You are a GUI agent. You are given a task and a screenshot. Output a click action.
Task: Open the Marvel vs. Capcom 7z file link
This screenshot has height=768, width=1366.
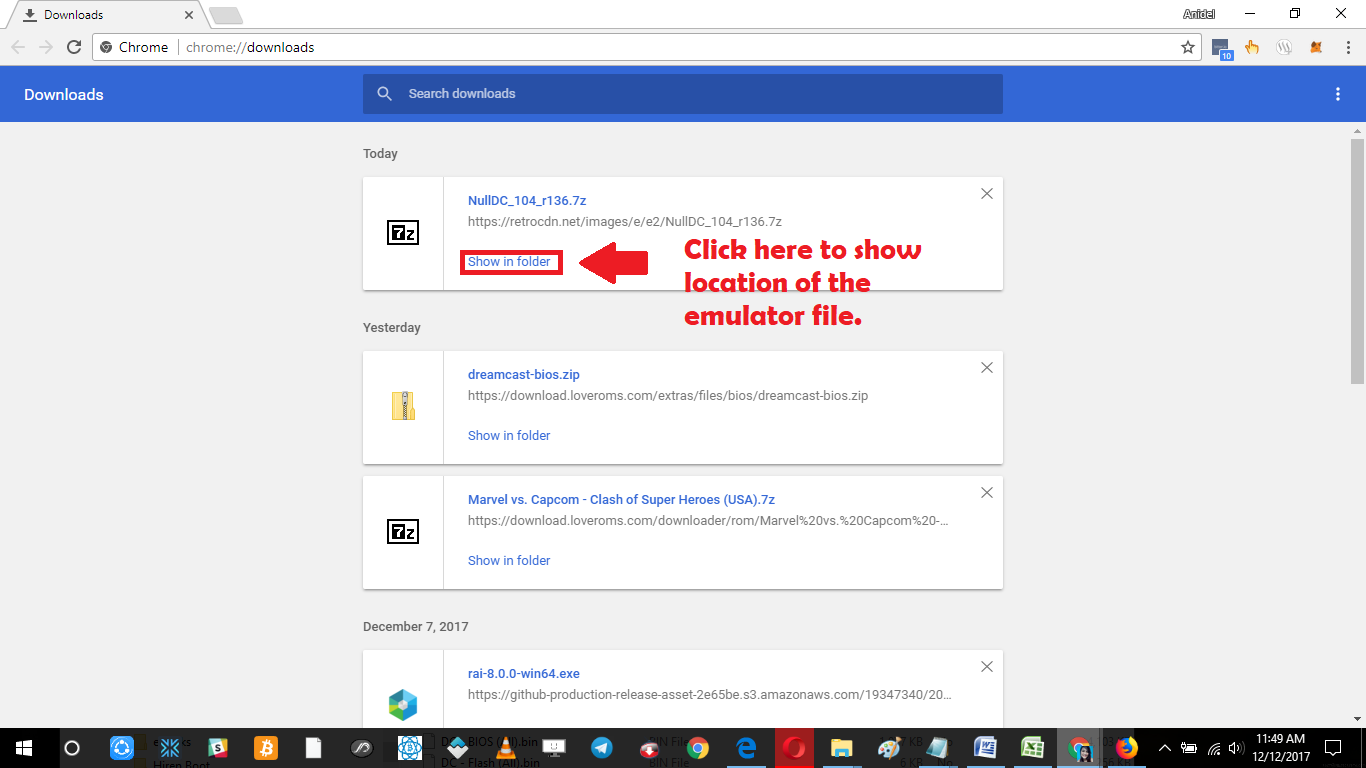click(621, 500)
